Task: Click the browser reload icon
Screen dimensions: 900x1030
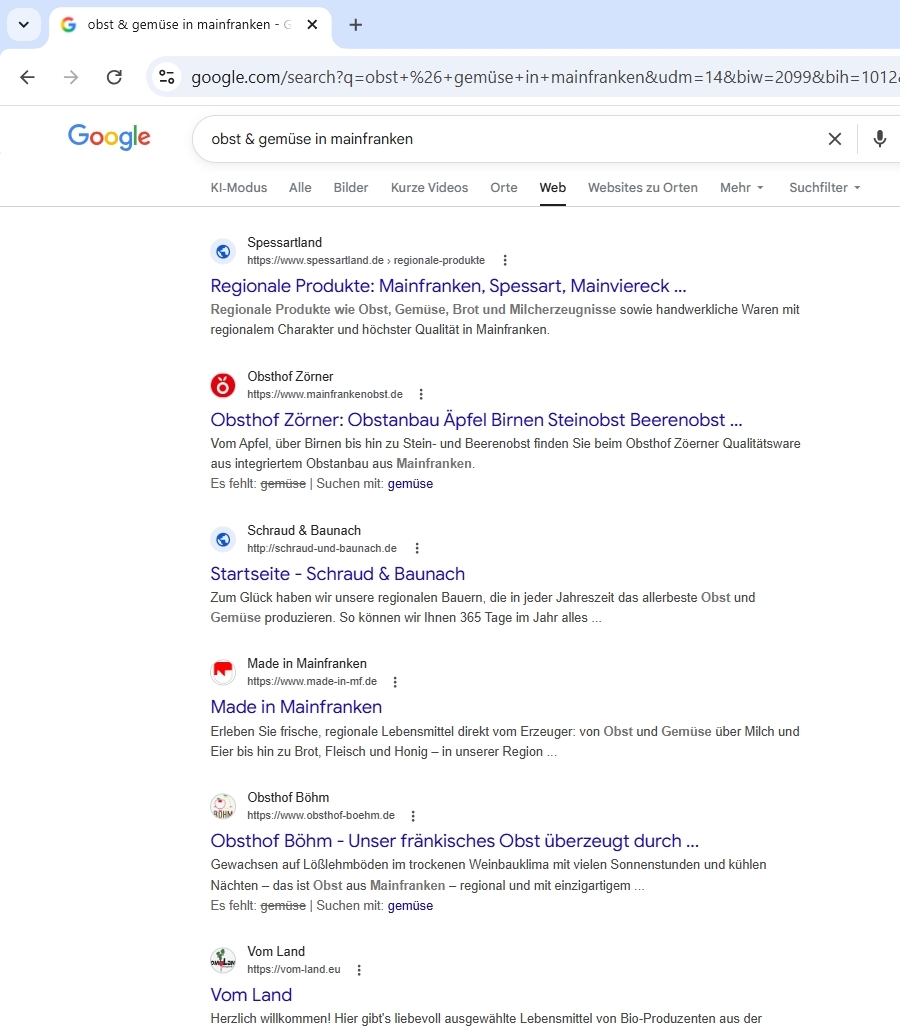Action: [114, 77]
